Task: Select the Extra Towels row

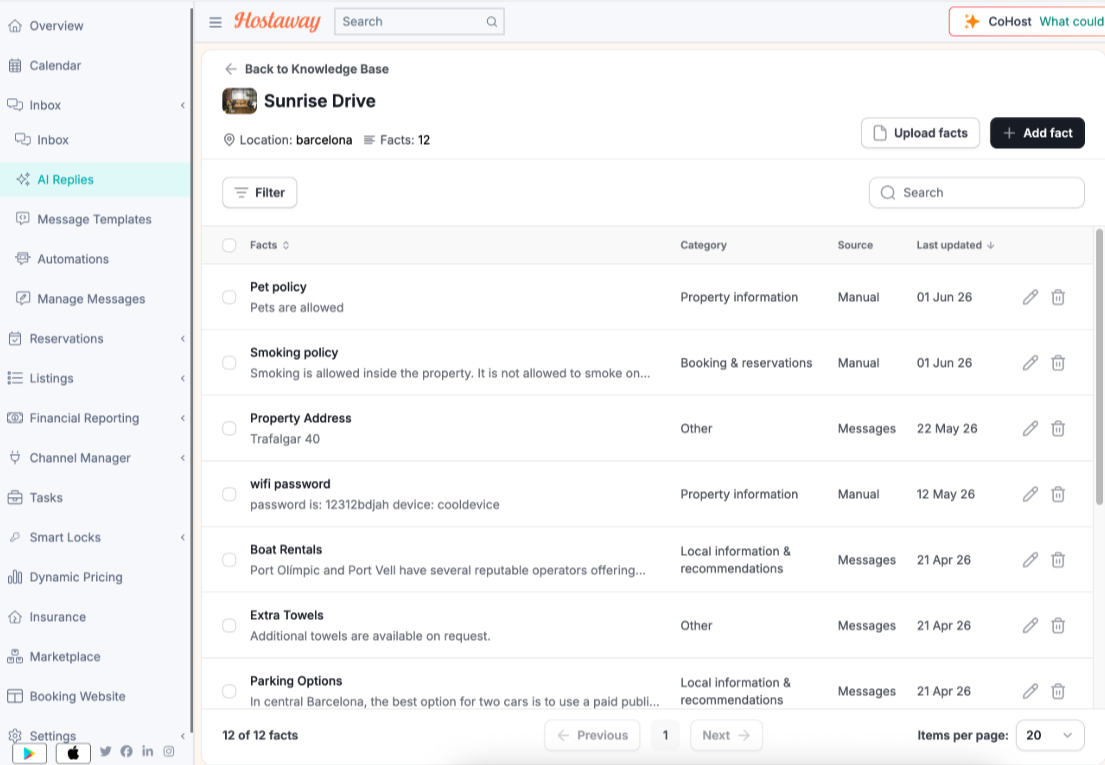Action: pos(229,626)
